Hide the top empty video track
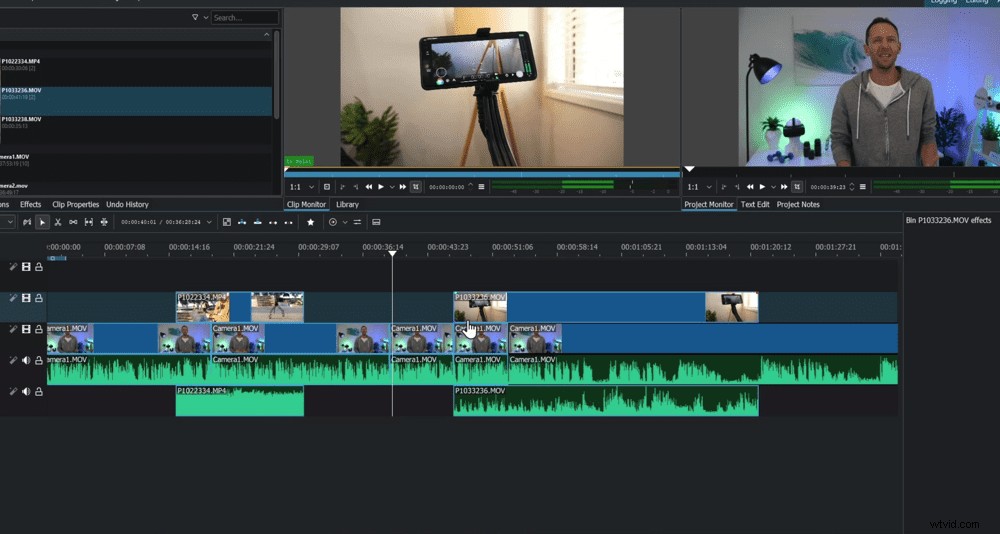Viewport: 1000px width, 534px height. [26, 267]
